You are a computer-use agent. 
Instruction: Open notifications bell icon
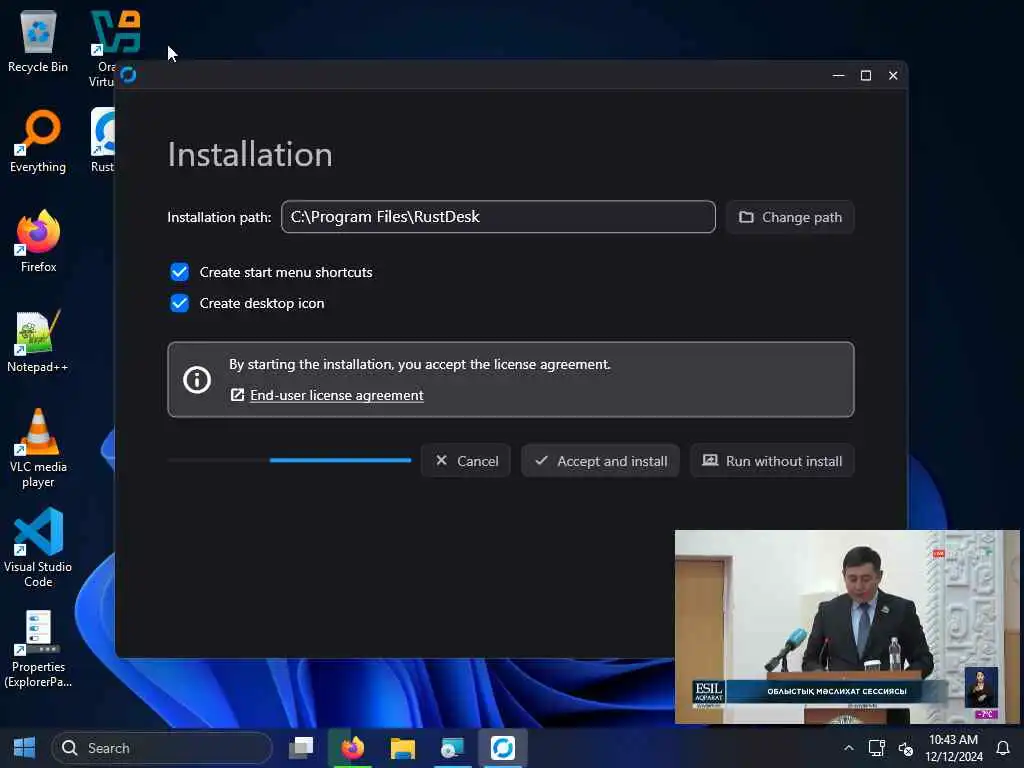(x=1002, y=748)
